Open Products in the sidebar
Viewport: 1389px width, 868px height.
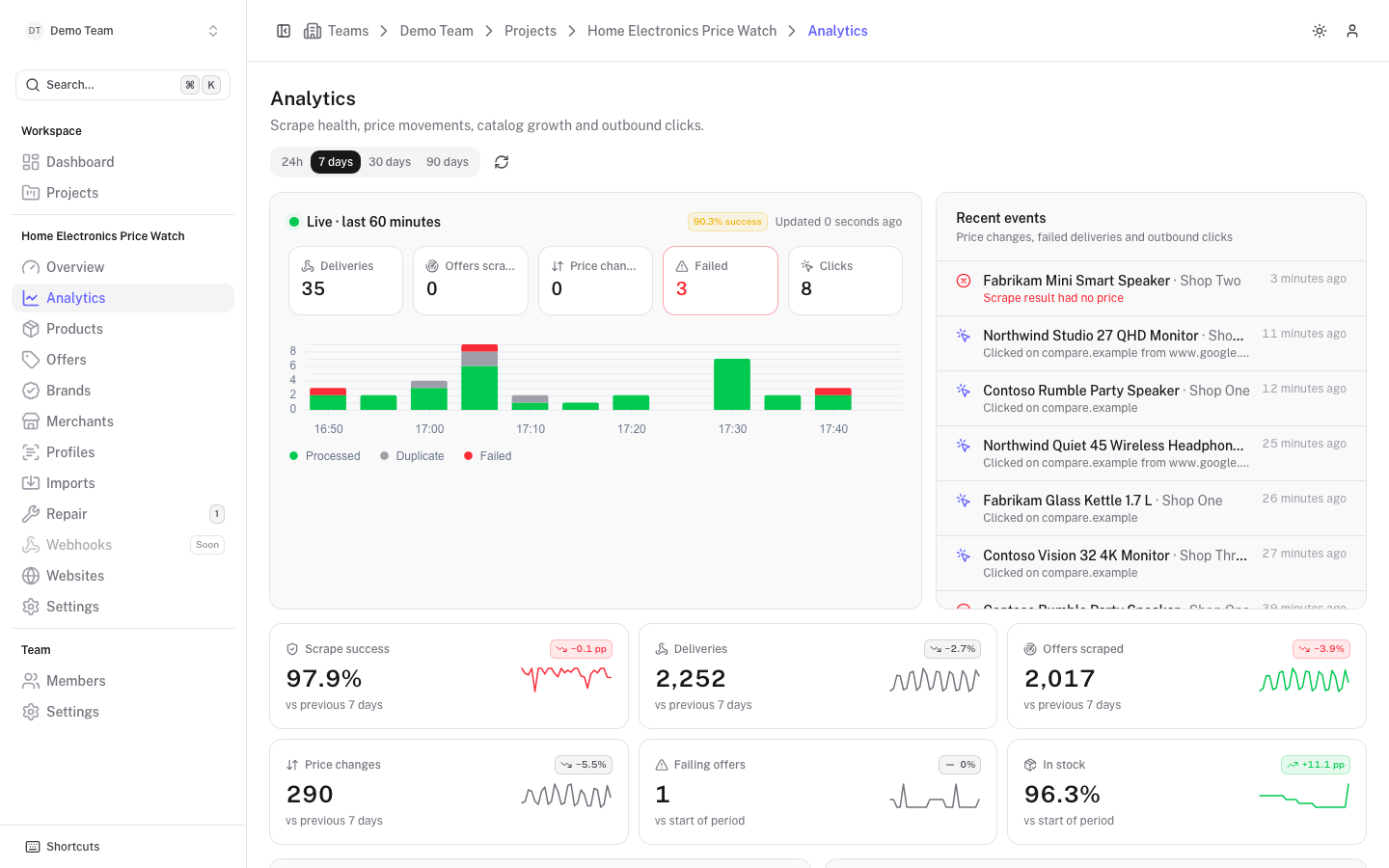pyautogui.click(x=123, y=329)
